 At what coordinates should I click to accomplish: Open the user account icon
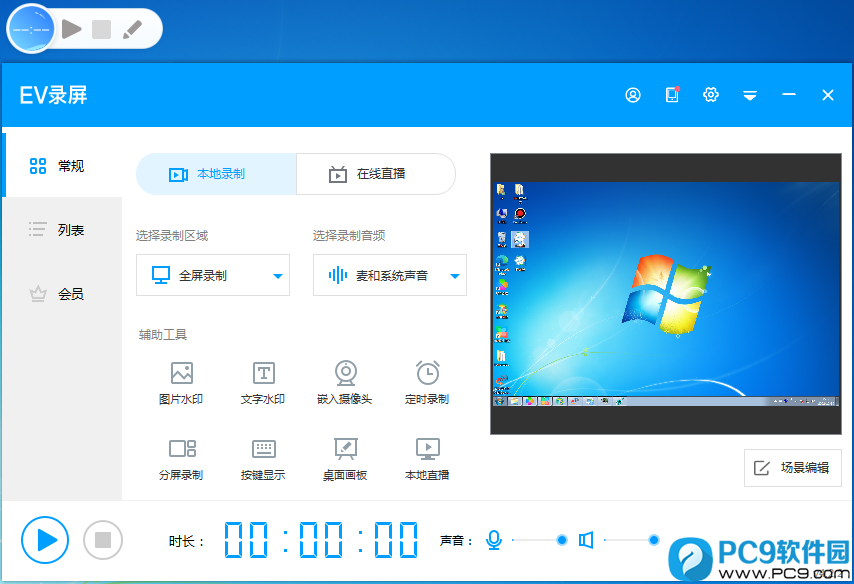point(633,95)
